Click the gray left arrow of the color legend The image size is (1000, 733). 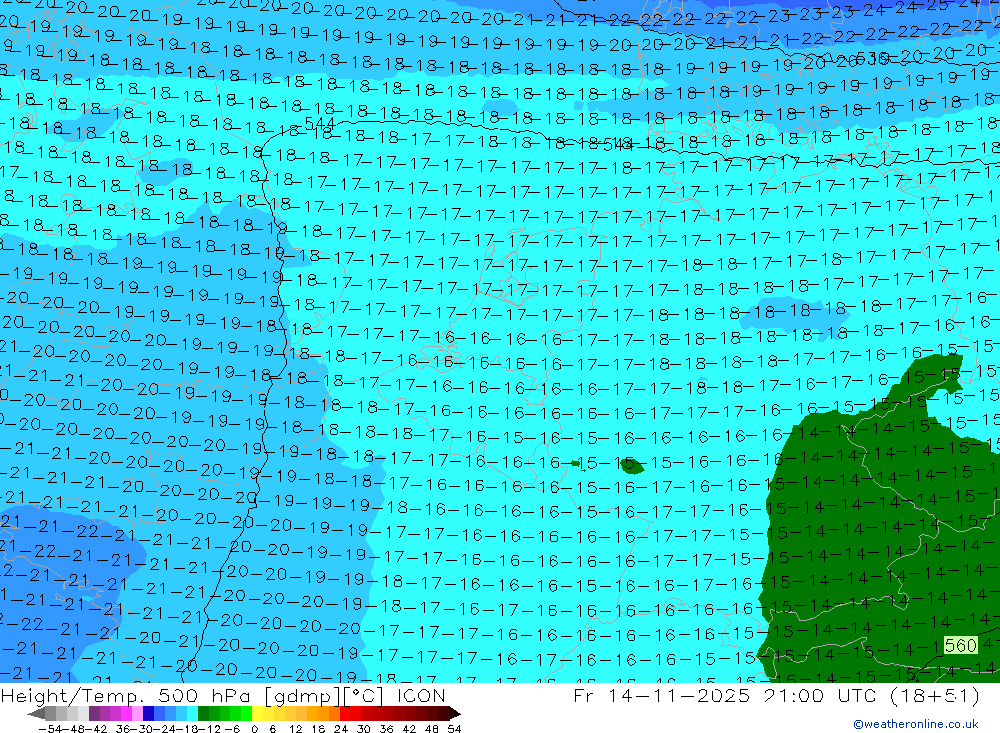point(36,713)
